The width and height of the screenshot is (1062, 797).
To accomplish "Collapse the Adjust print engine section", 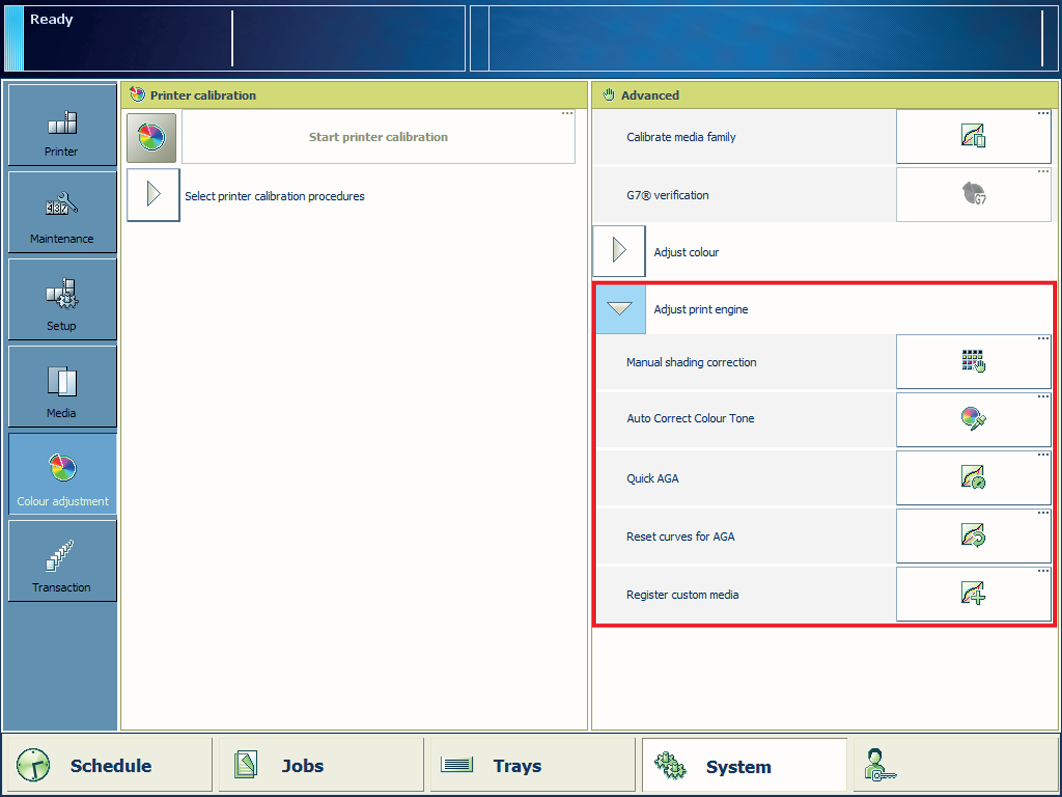I will [x=620, y=309].
